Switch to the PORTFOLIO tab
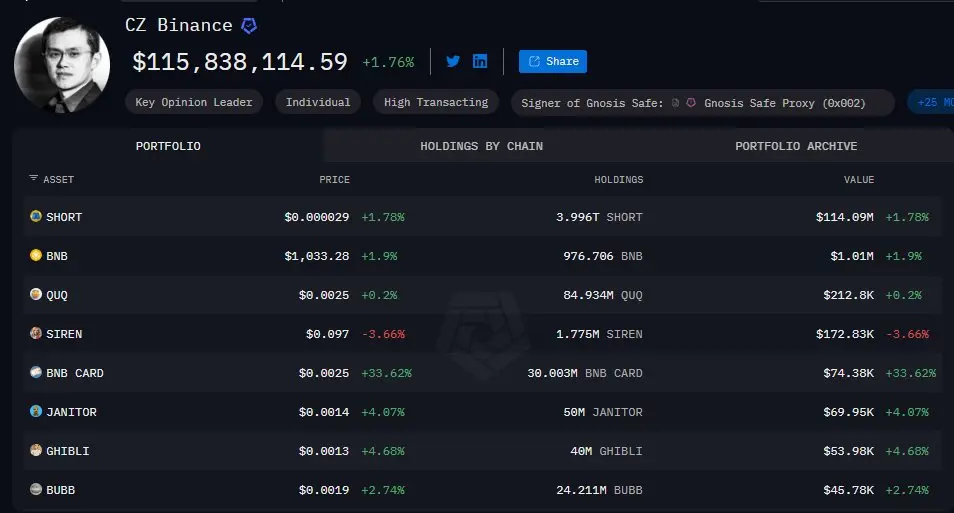 pos(168,146)
